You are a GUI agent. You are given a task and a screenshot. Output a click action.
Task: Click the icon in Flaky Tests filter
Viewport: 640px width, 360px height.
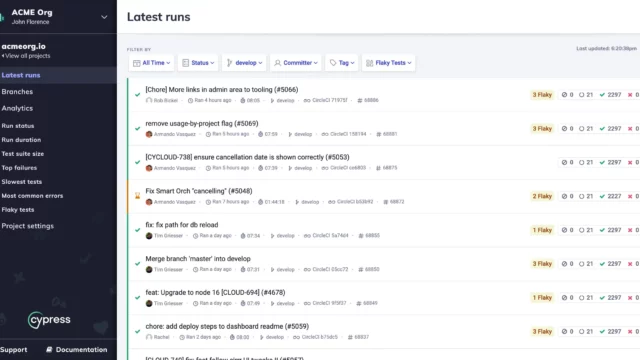tap(369, 63)
